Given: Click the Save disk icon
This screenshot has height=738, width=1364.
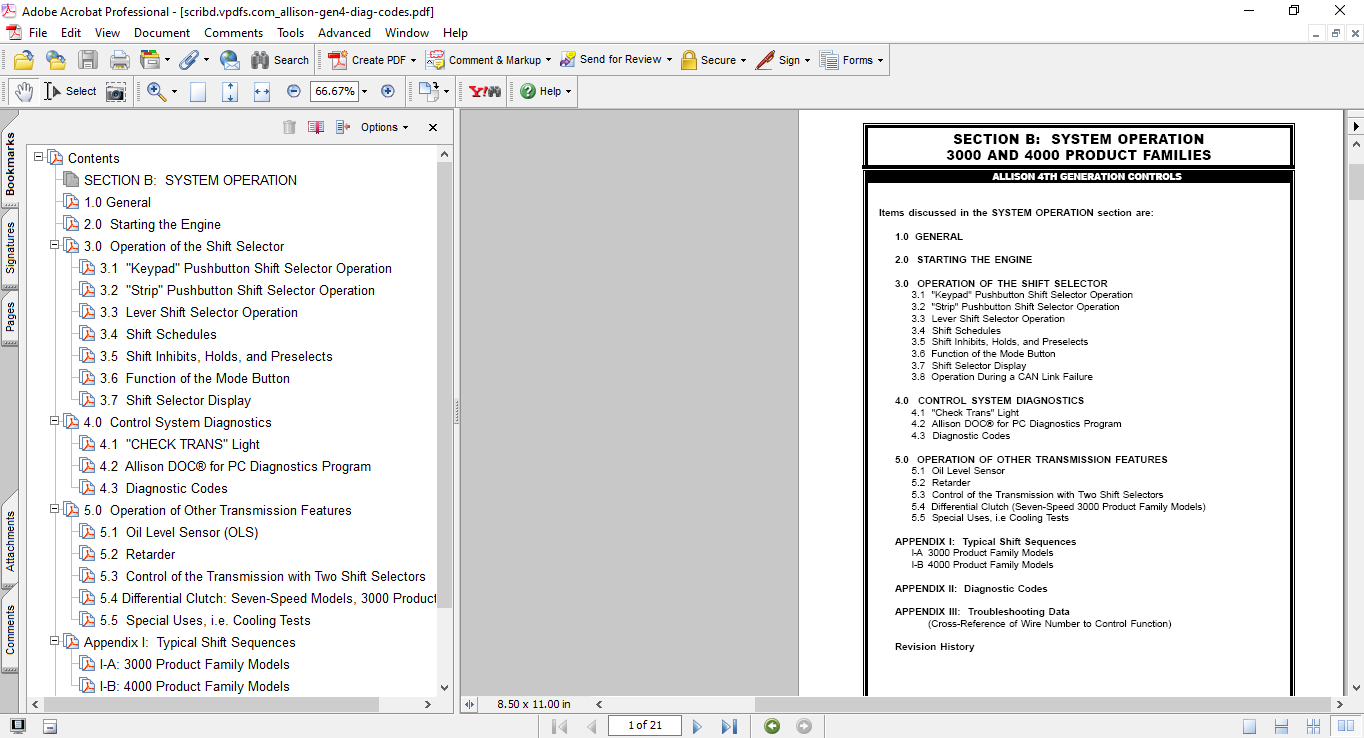Looking at the screenshot, I should click(x=88, y=60).
